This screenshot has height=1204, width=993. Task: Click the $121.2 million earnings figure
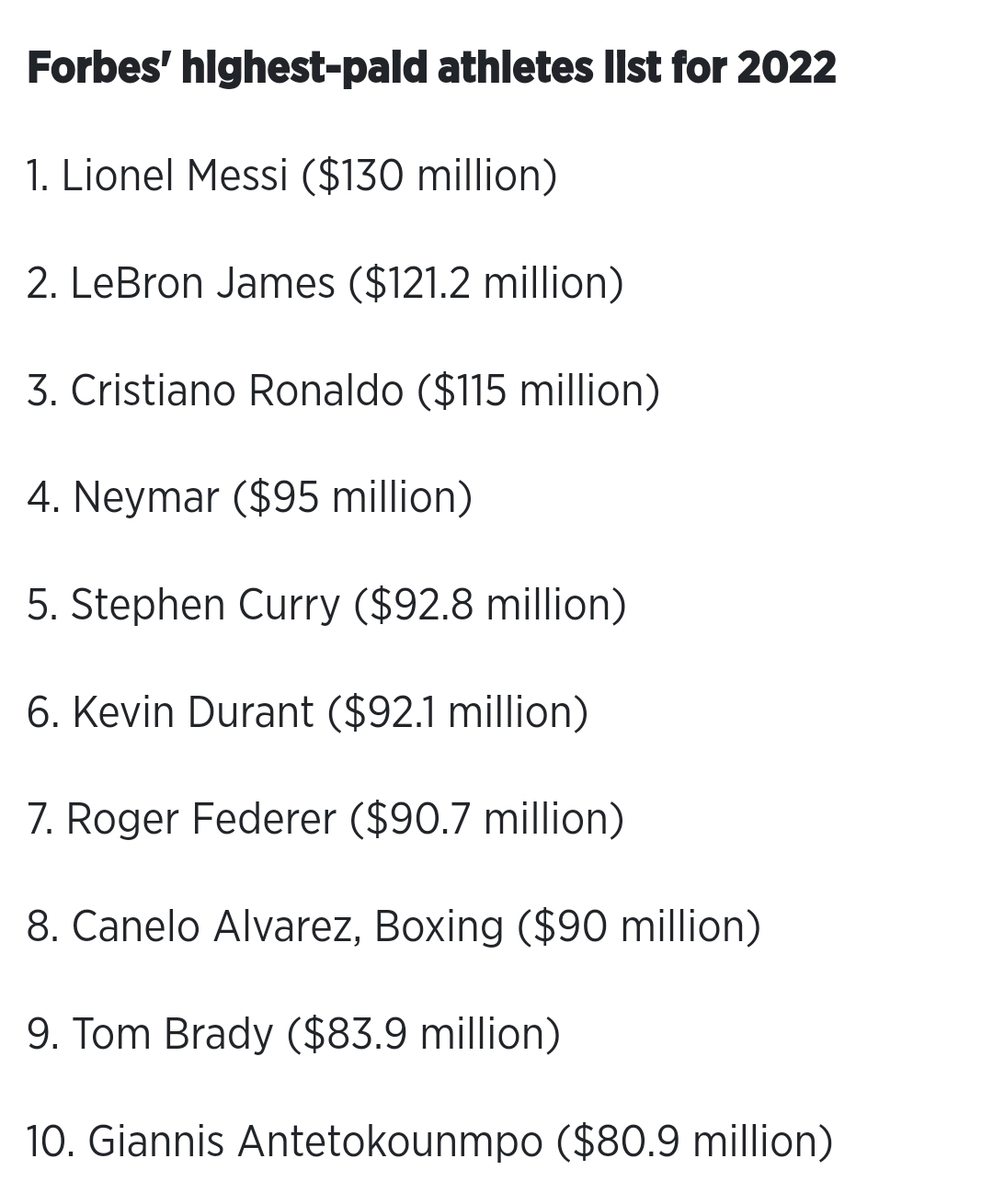[x=486, y=283]
